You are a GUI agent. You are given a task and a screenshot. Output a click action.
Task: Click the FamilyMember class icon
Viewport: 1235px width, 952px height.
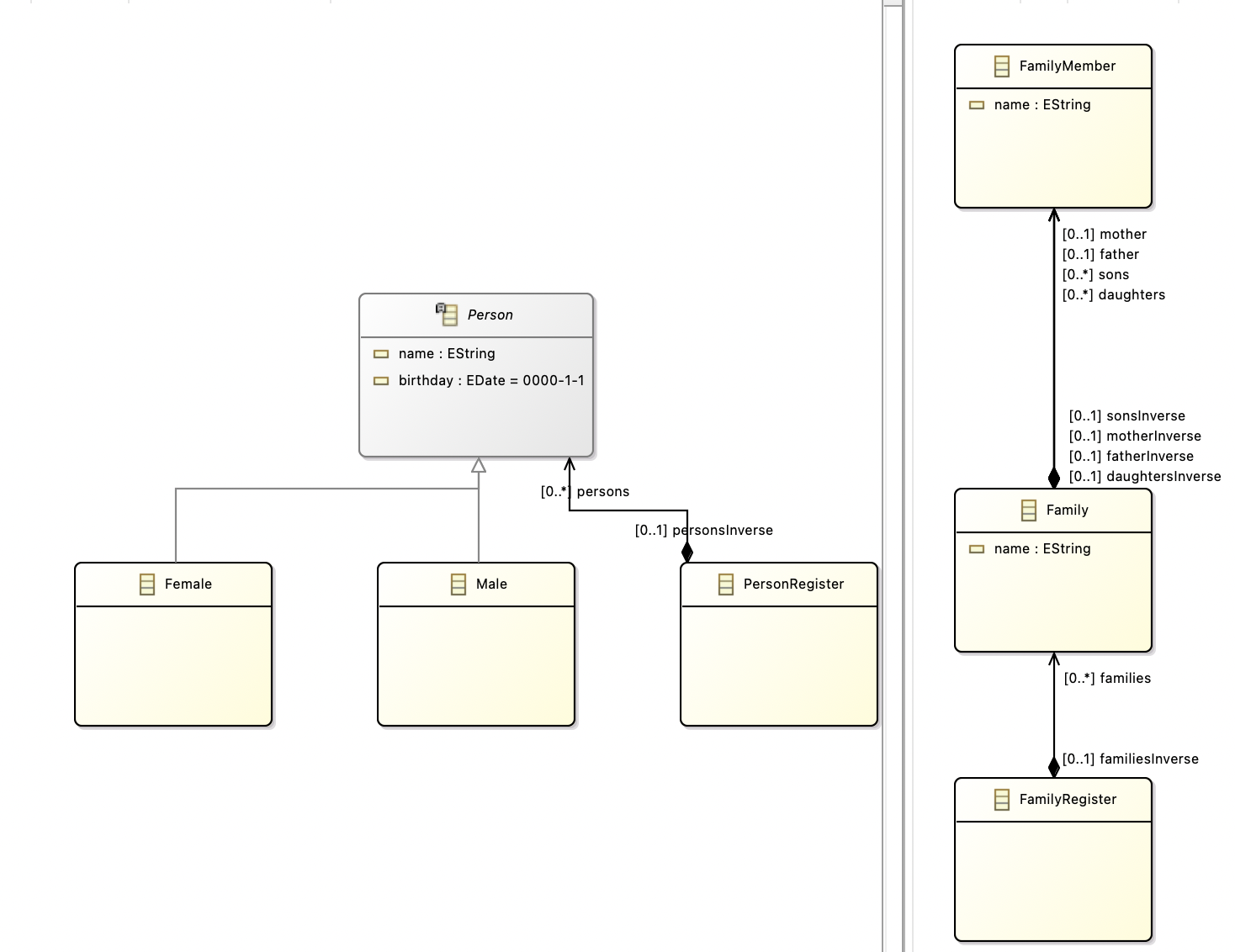(x=1002, y=66)
